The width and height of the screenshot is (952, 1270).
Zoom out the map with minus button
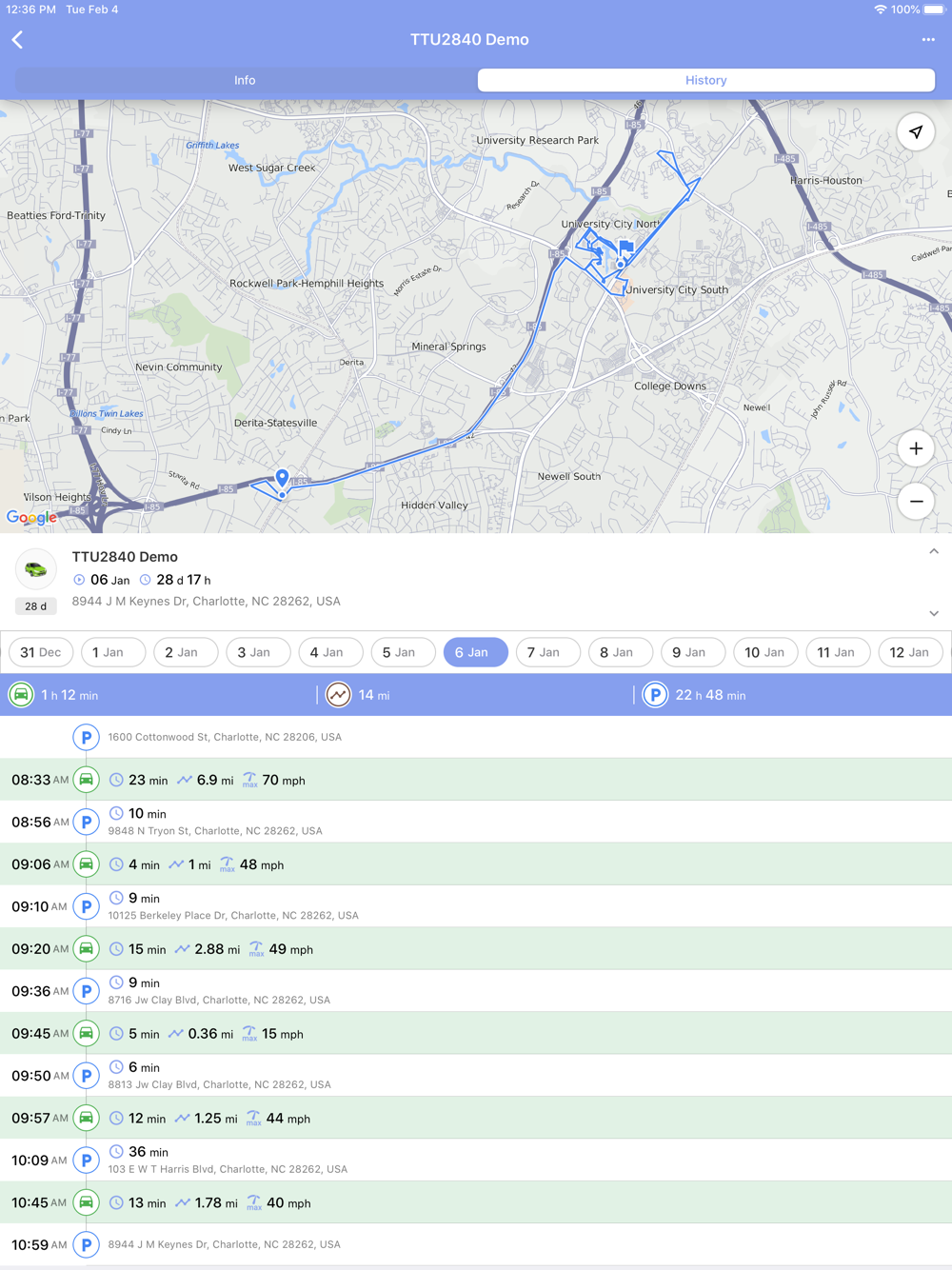[916, 501]
